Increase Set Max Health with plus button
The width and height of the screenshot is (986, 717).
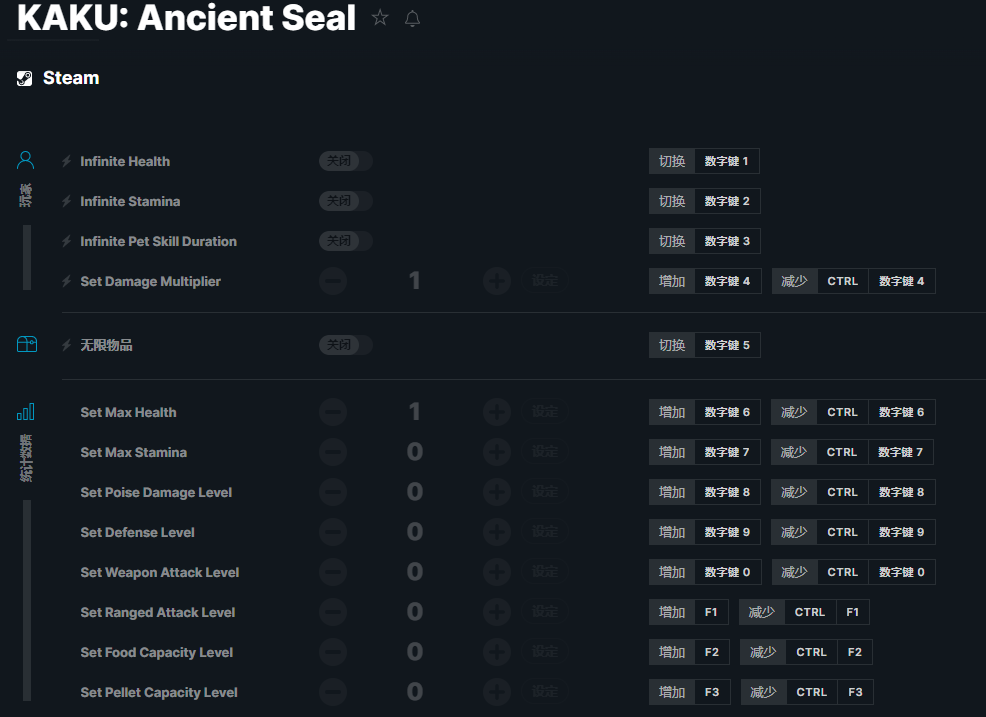pos(497,412)
